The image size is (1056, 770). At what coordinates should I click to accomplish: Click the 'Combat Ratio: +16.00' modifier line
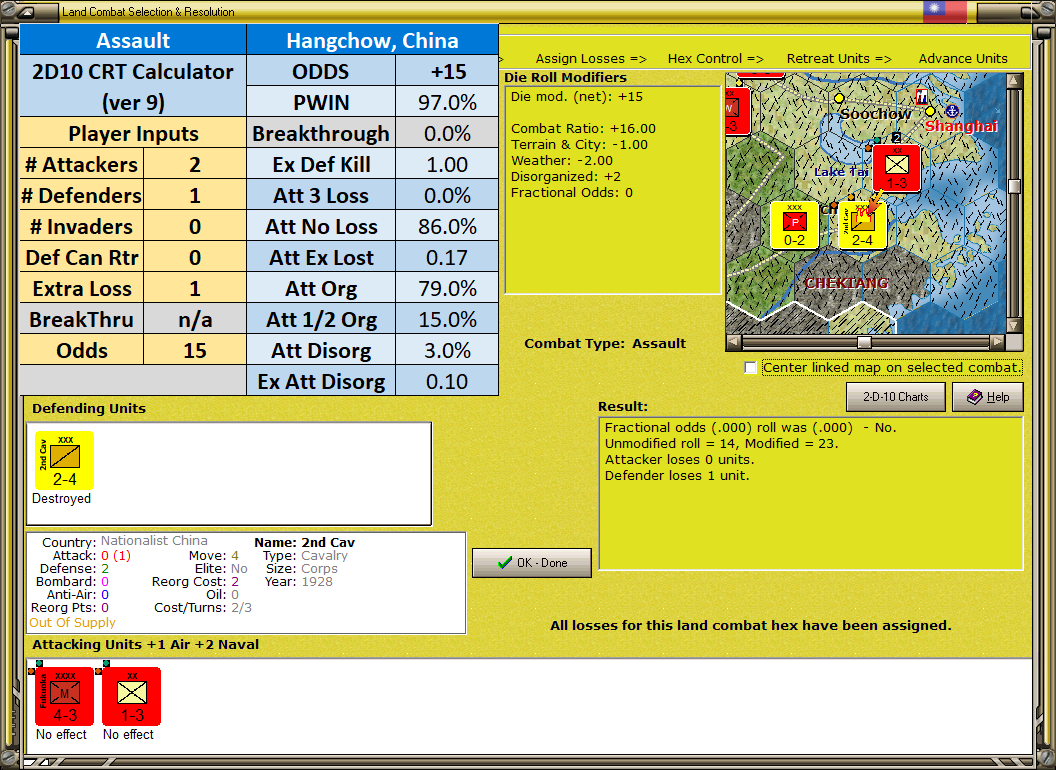coord(583,129)
